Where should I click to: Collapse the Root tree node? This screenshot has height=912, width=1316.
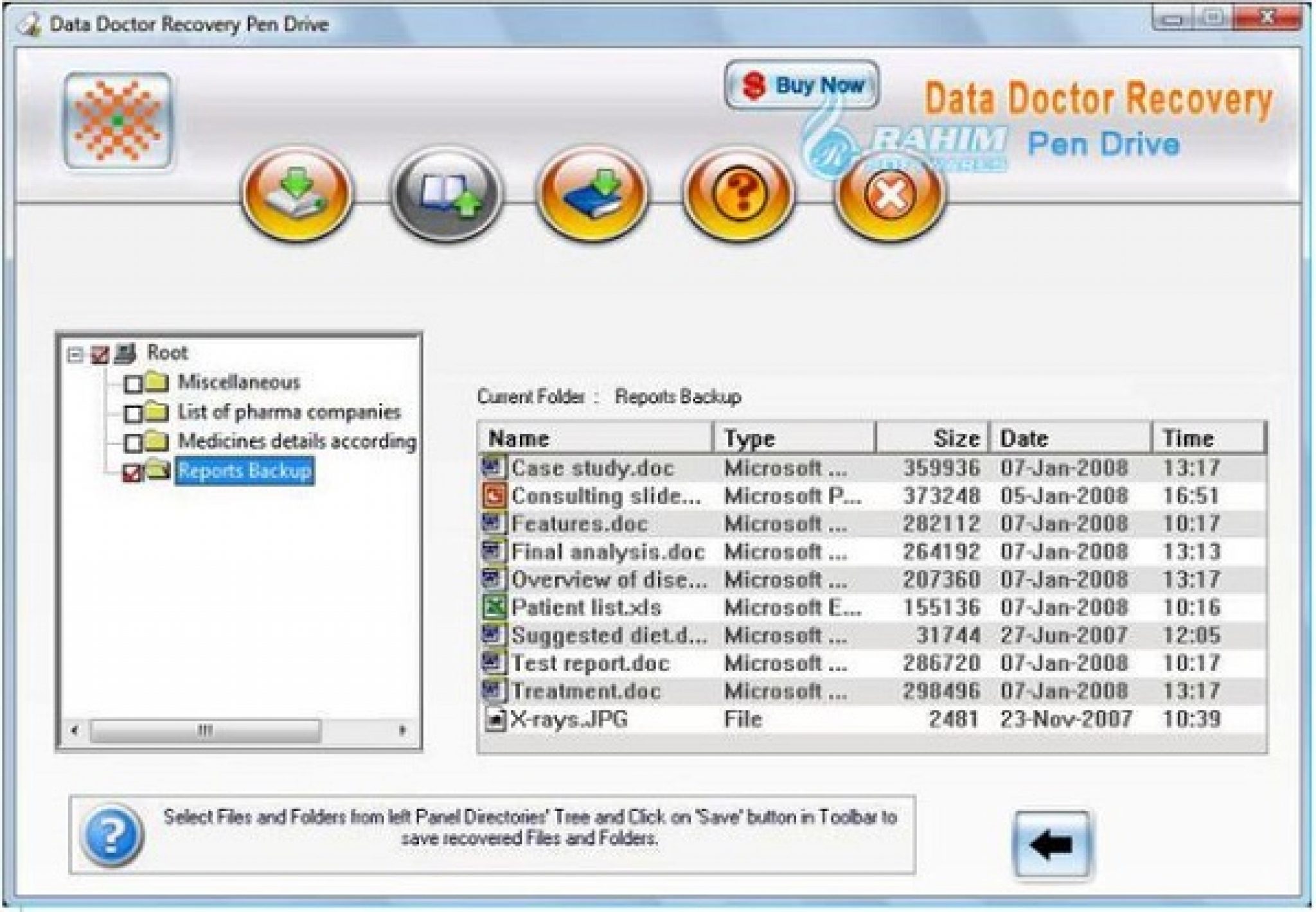(76, 355)
